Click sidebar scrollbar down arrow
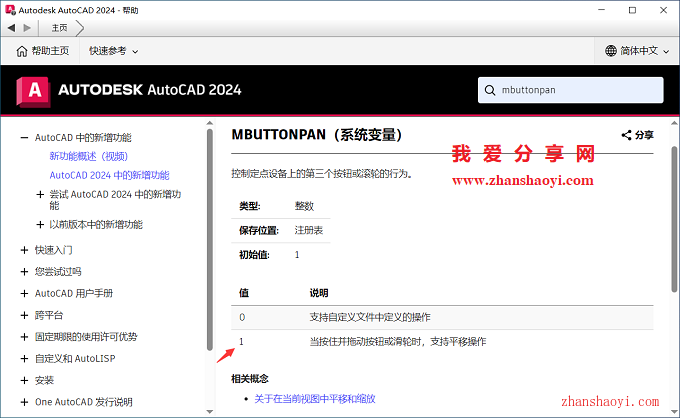 point(210,411)
